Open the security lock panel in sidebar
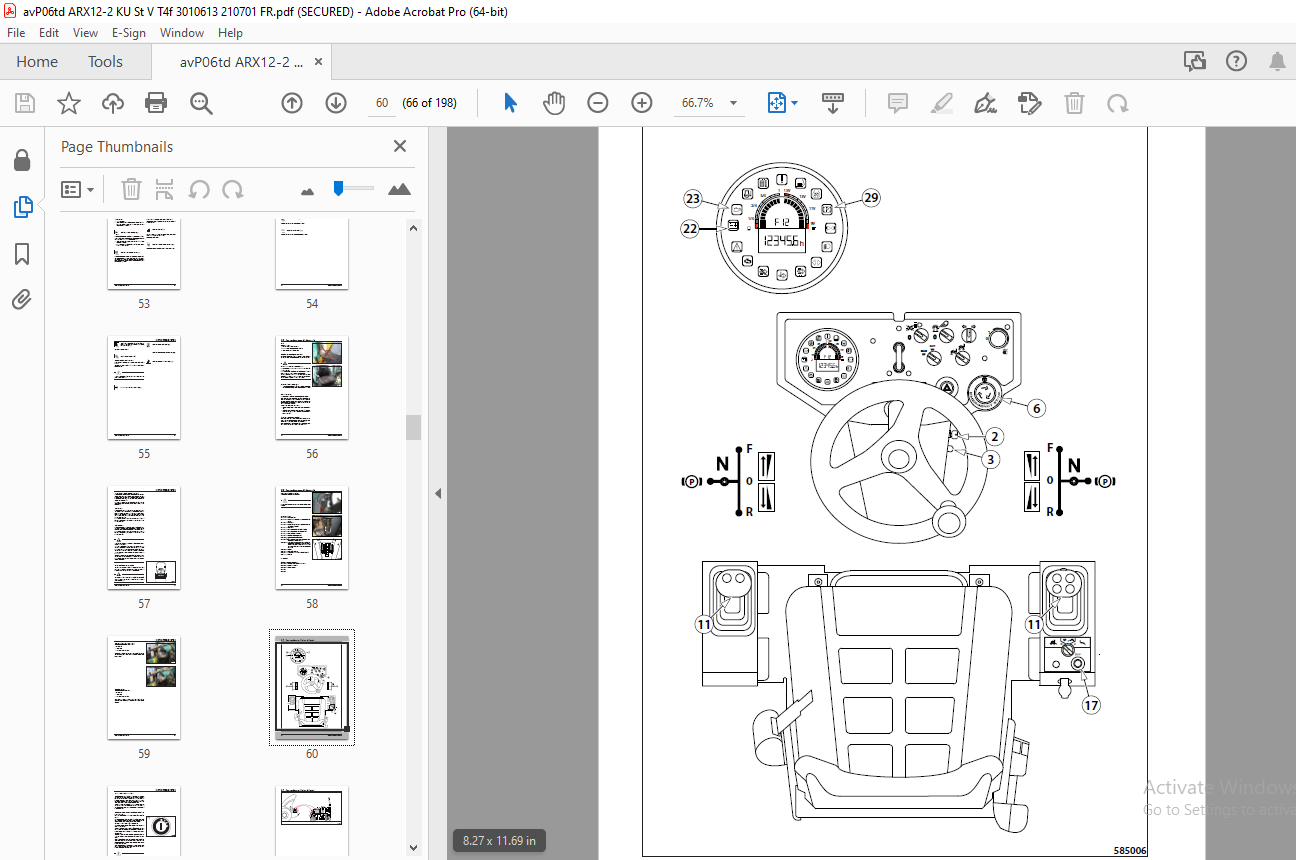Screen dimensions: 1296x860 coord(22,161)
